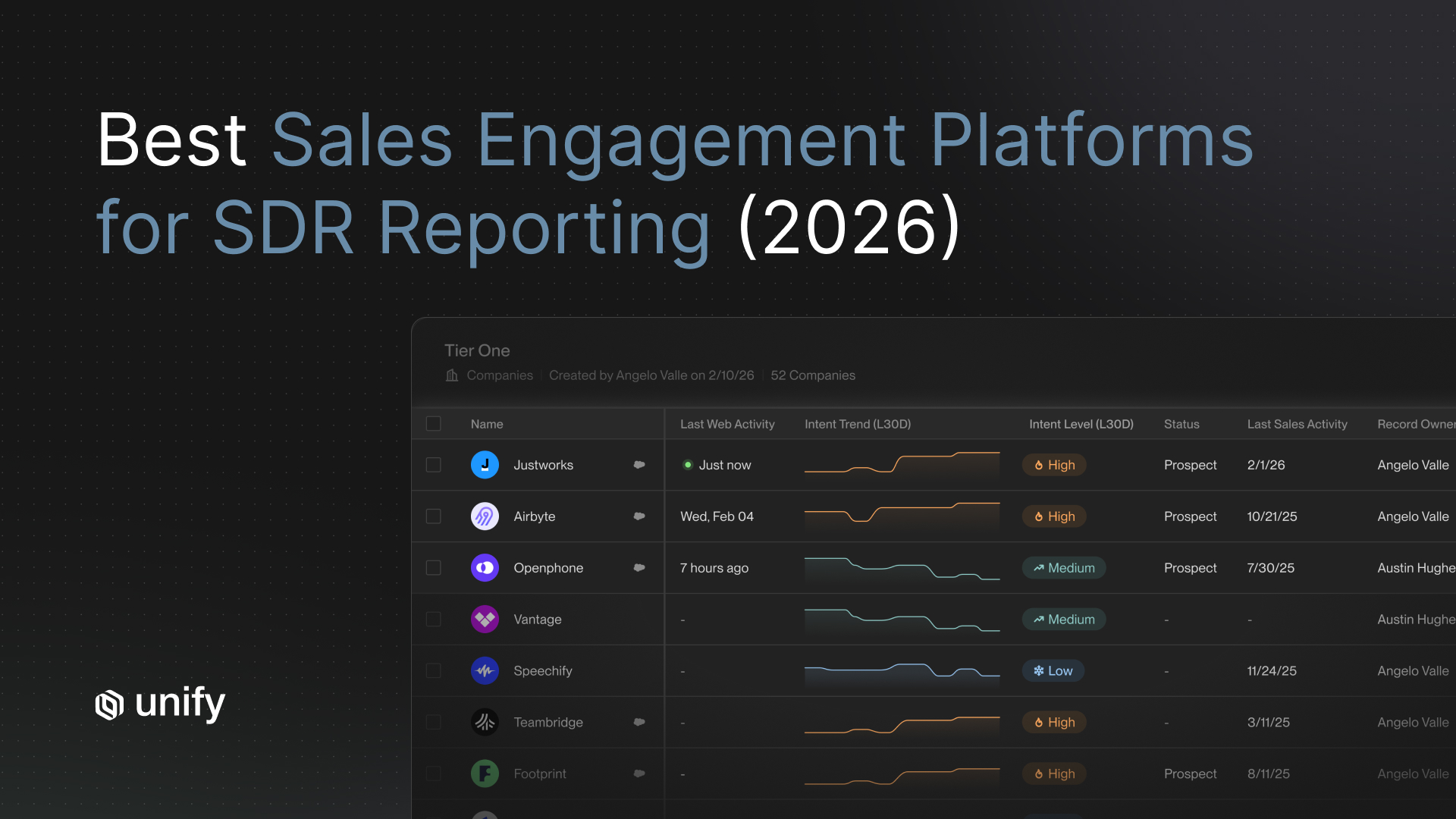Open the Airbyte company name
Viewport: 1456px width, 819px height.
[x=535, y=516]
